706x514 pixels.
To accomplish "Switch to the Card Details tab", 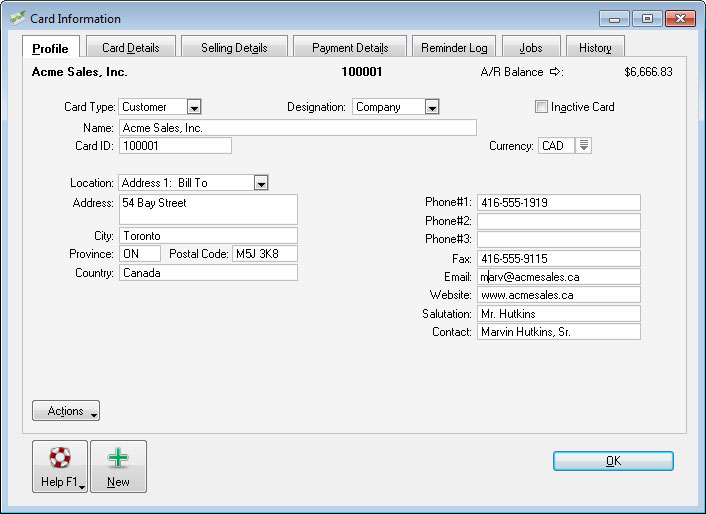I will (x=131, y=47).
